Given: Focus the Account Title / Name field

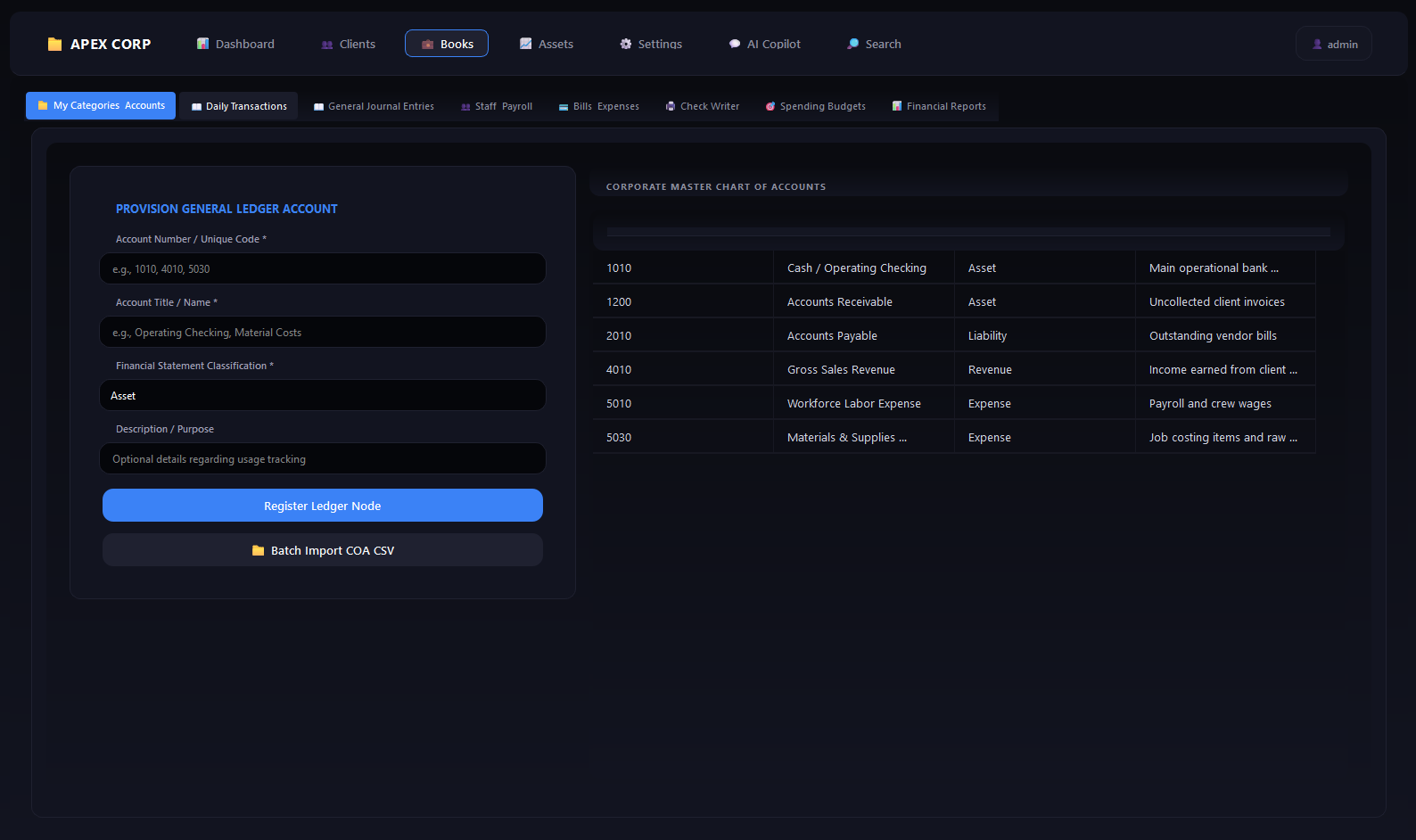Looking at the screenshot, I should tap(323, 332).
